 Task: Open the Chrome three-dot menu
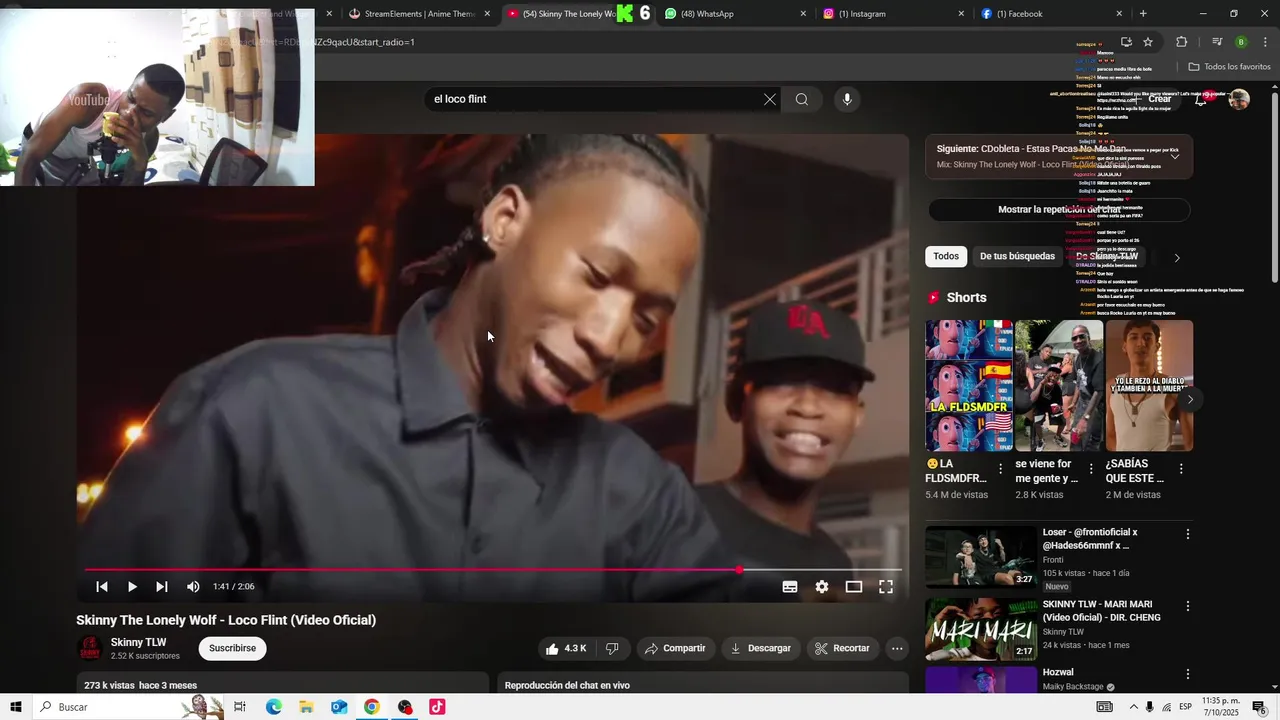click(1265, 42)
